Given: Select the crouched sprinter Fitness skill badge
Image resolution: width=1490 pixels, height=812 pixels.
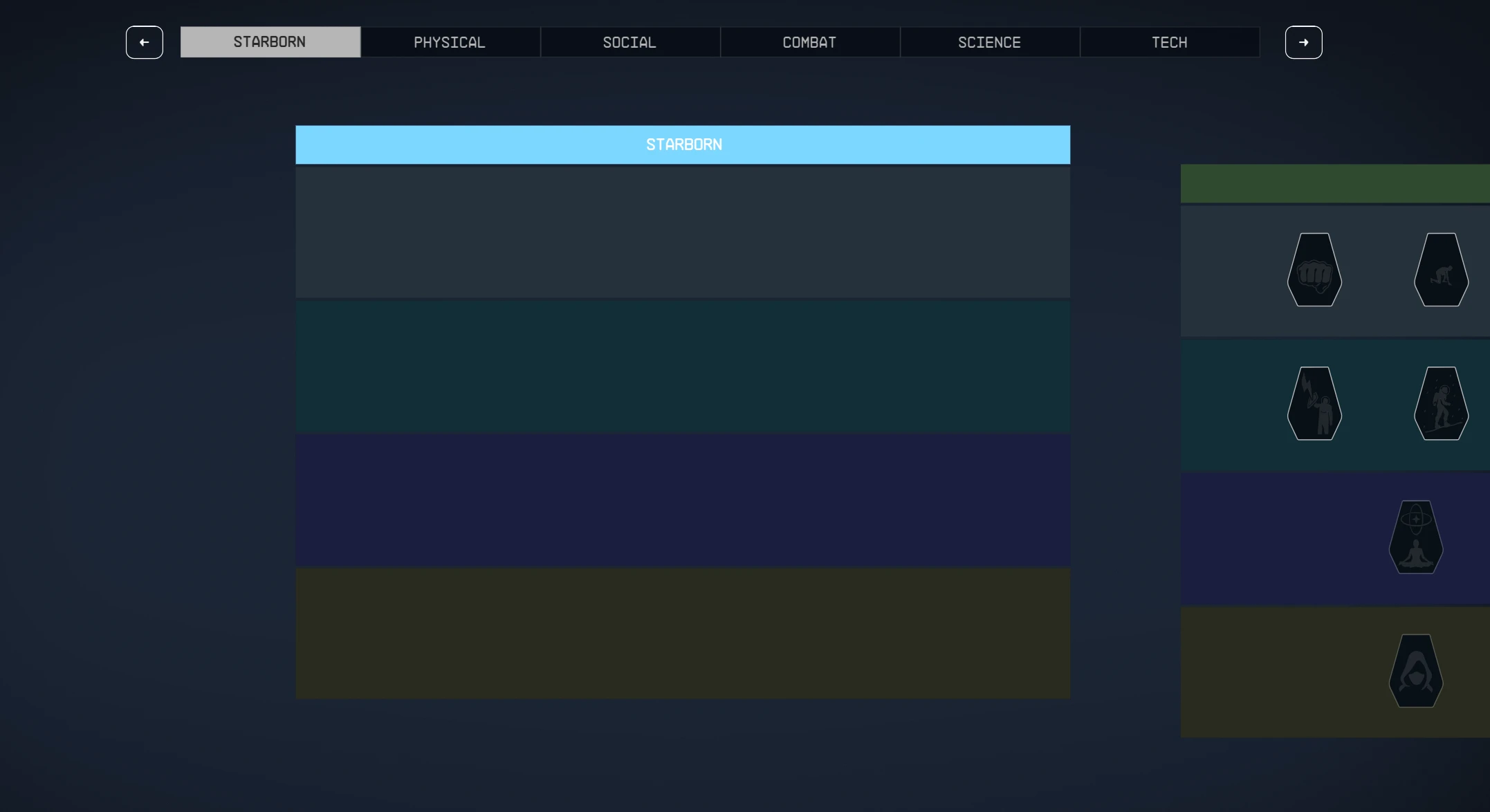Looking at the screenshot, I should pyautogui.click(x=1441, y=270).
